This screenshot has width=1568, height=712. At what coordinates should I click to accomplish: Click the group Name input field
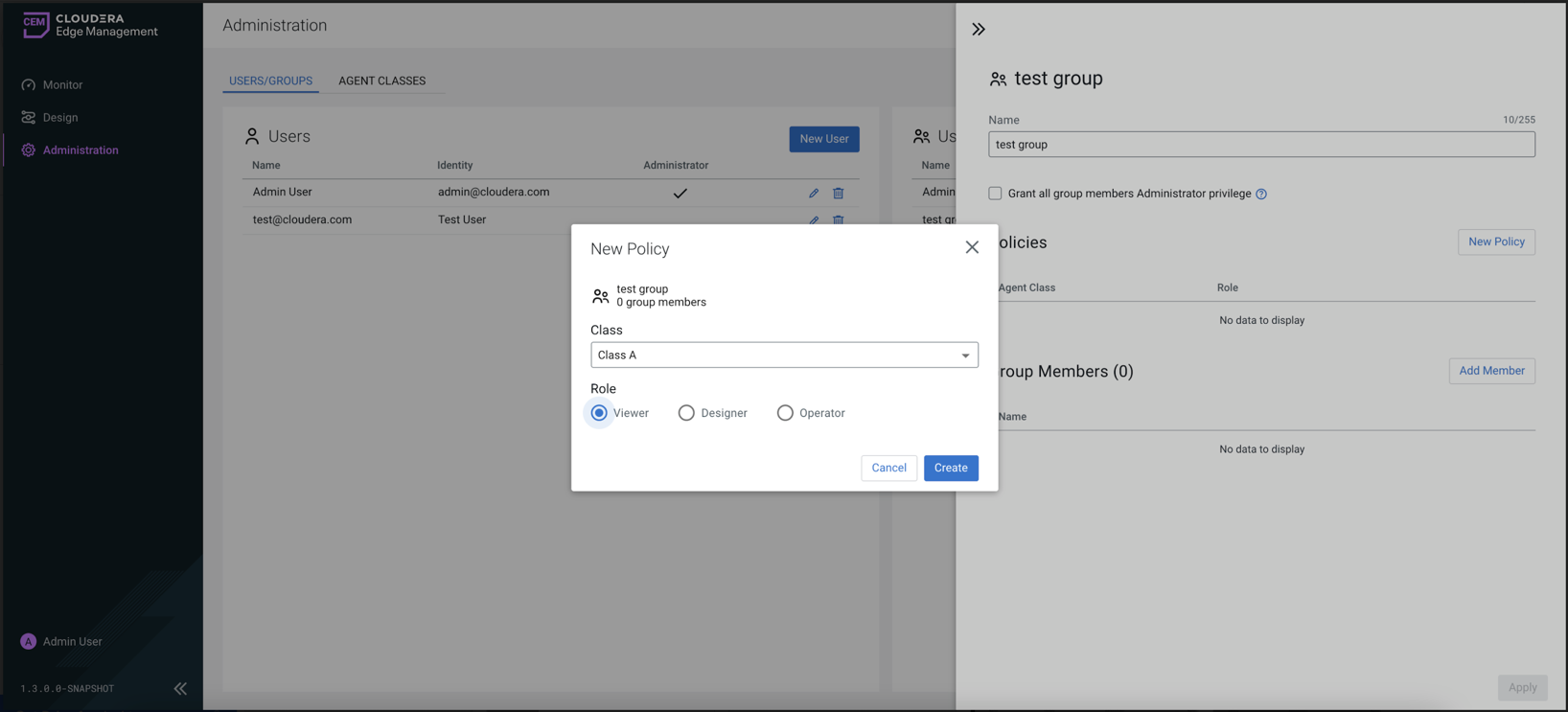(1261, 145)
